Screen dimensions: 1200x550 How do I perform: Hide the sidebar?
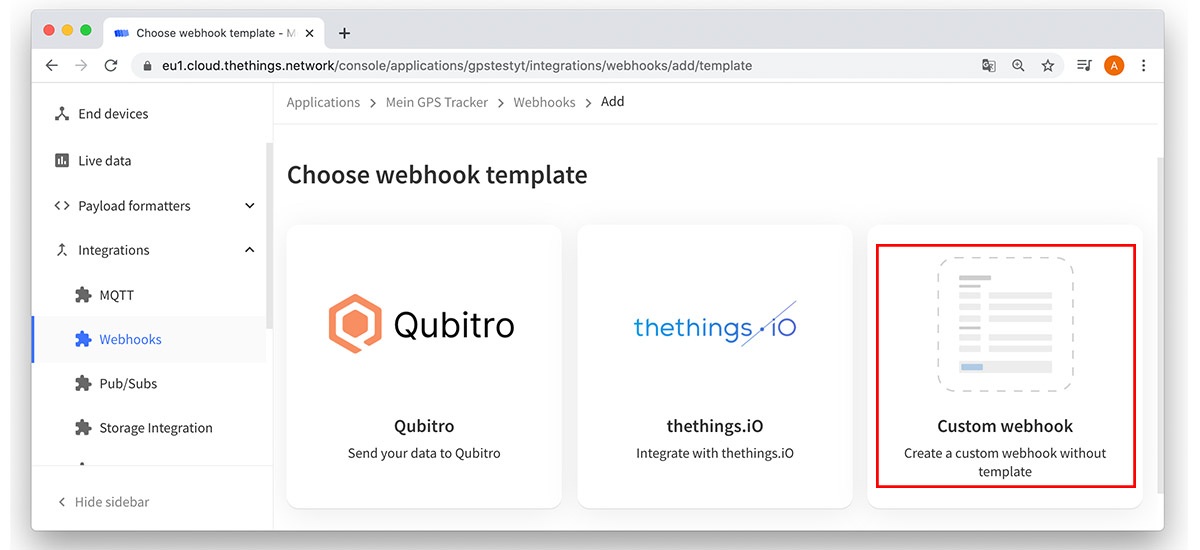click(102, 501)
